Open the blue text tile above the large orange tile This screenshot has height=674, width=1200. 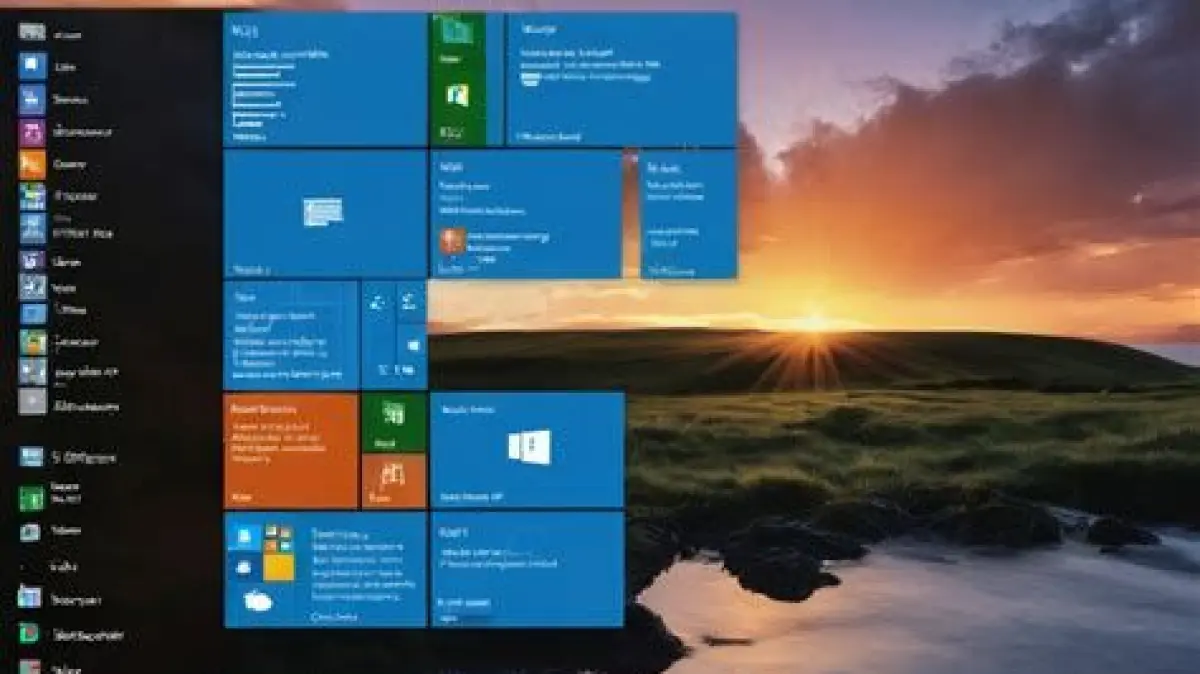pos(290,334)
